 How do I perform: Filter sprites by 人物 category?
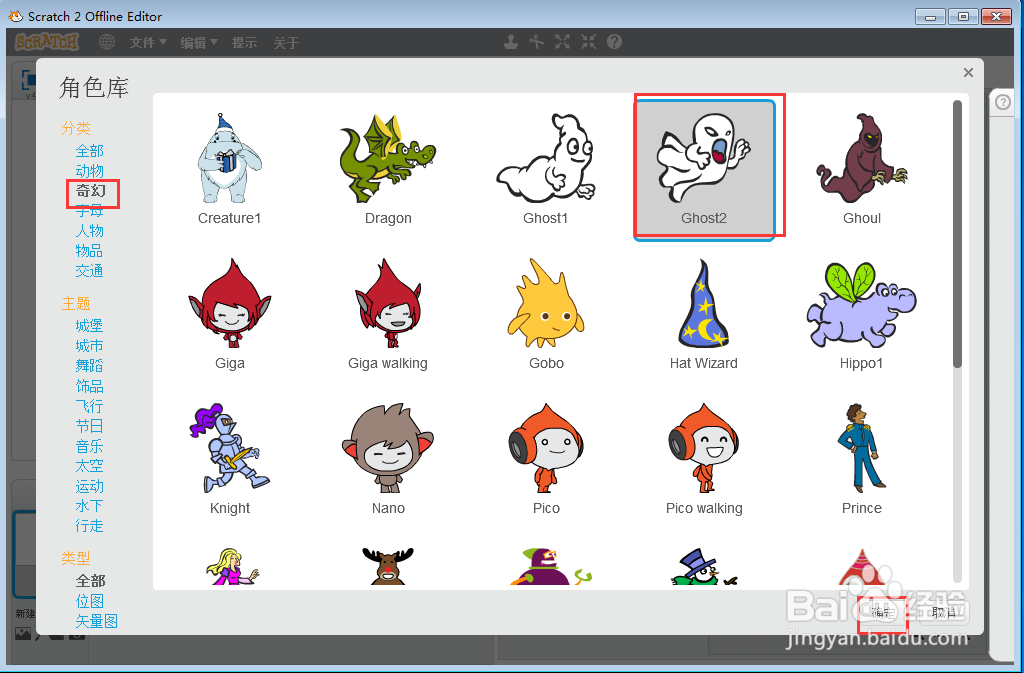pyautogui.click(x=89, y=231)
